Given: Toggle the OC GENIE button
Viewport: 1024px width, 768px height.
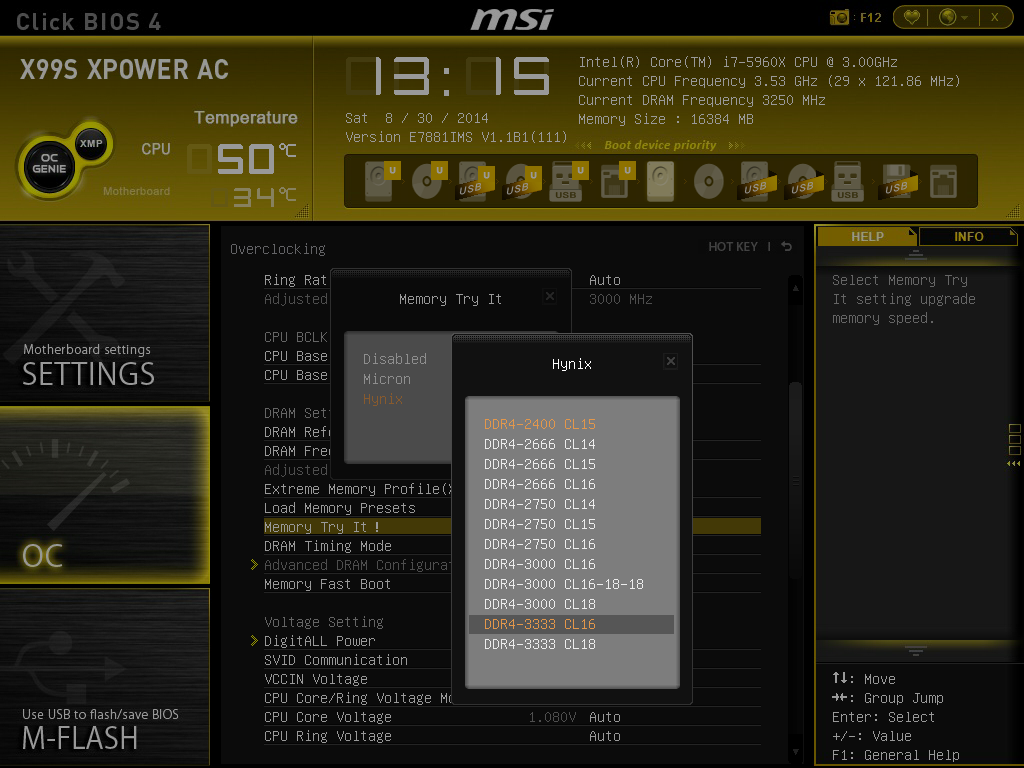Looking at the screenshot, I should [x=49, y=164].
